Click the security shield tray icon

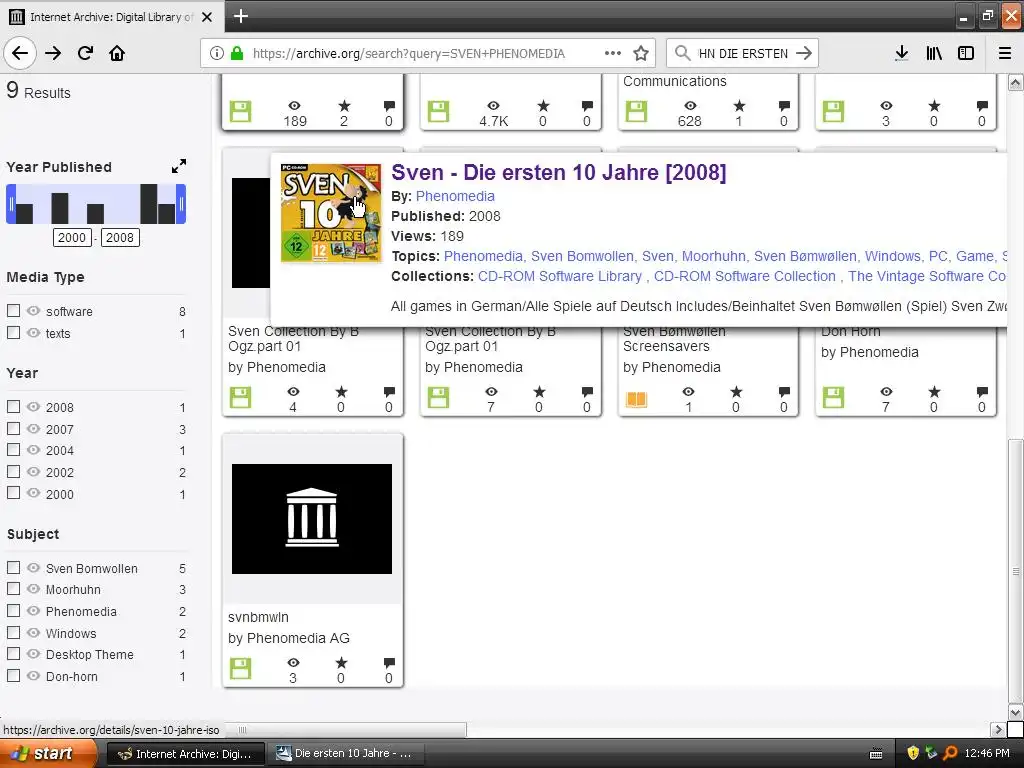click(x=912, y=753)
